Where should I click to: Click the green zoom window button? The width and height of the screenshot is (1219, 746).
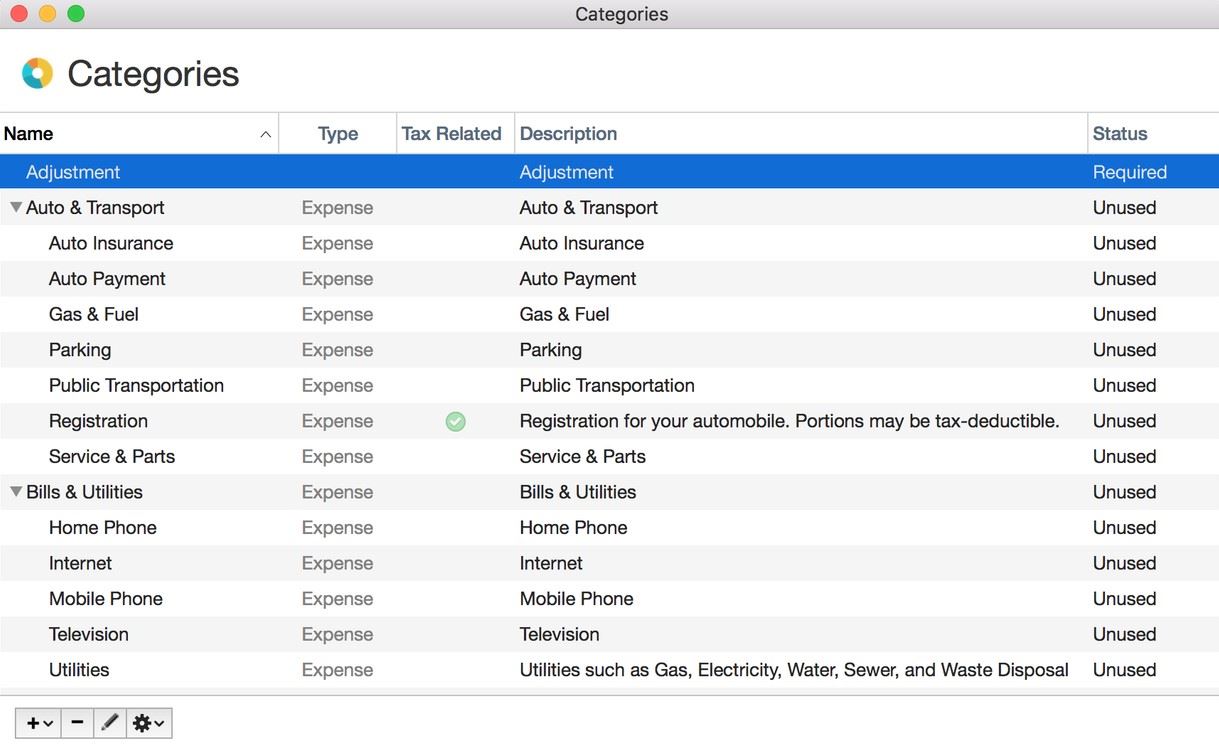76,14
